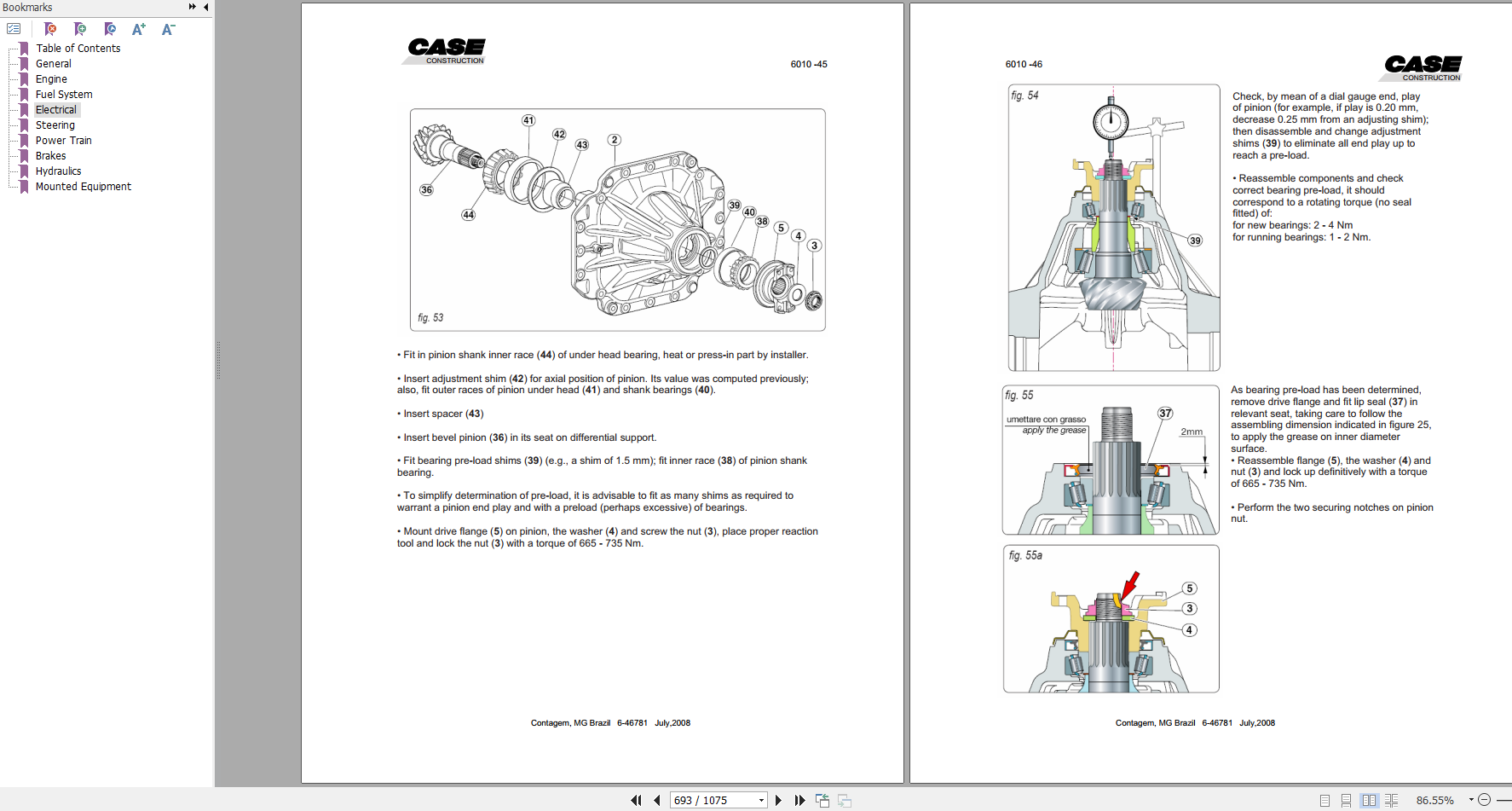Screen dimensions: 1512x811
Task: Open the Power Train bookmark
Action: pos(63,141)
